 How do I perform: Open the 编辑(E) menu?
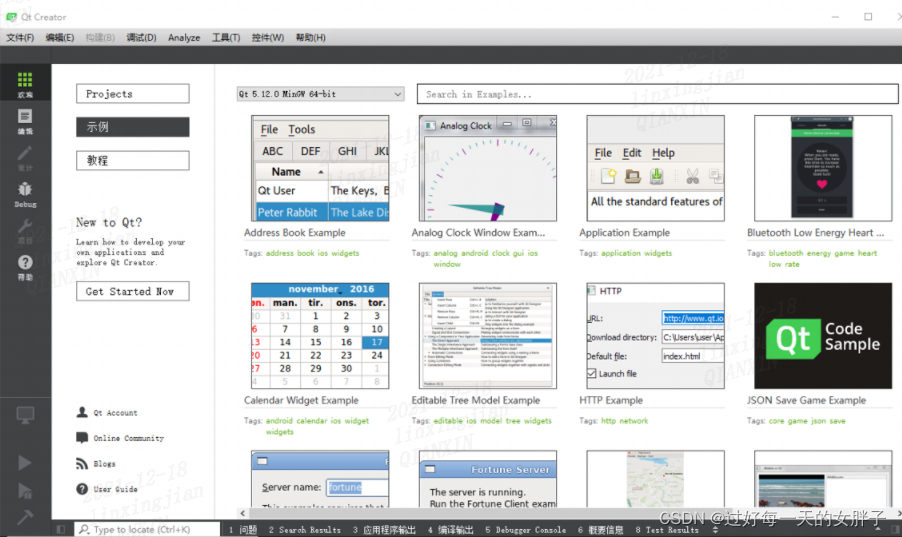[60, 37]
